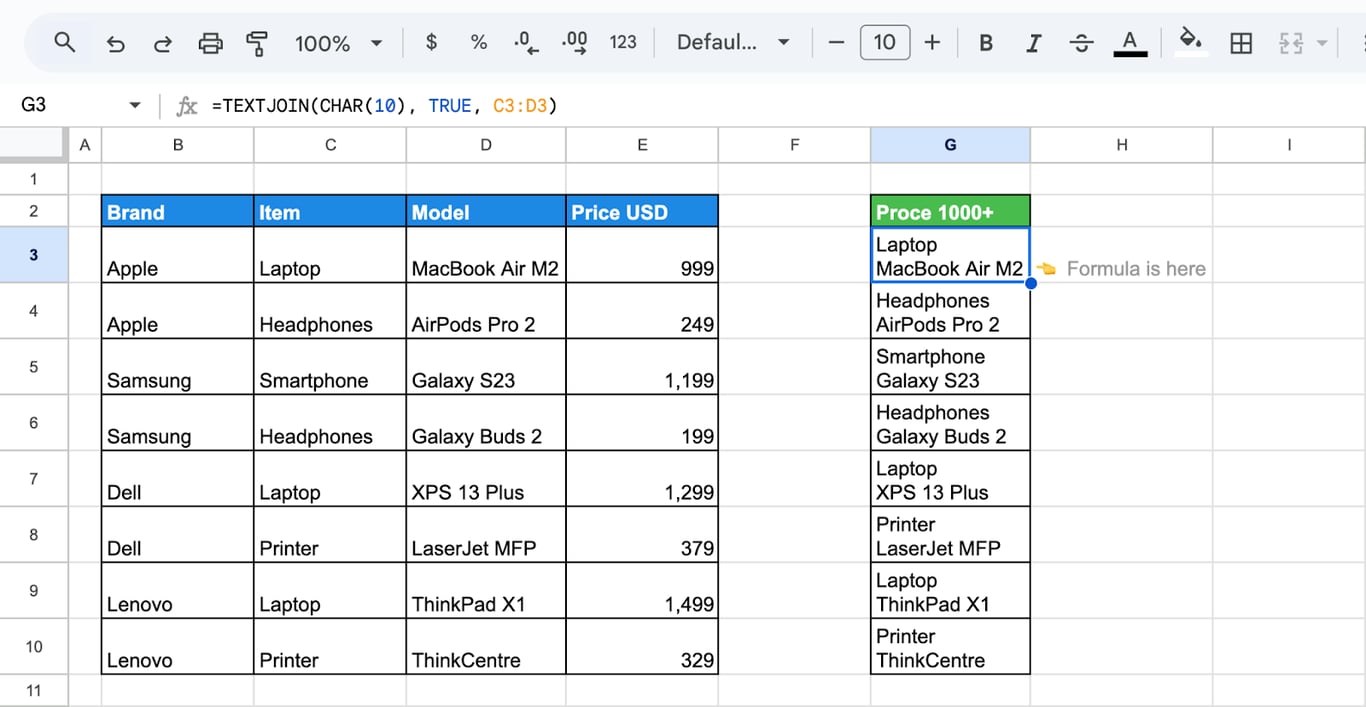The width and height of the screenshot is (1366, 707).
Task: Select the cell with price 249
Action: [x=642, y=311]
